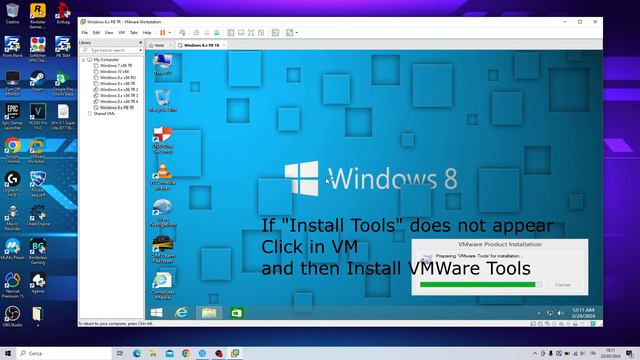Viewport: 640px width, 360px height.
Task: Click Recycle Bin on guest desktop
Action: point(163,101)
